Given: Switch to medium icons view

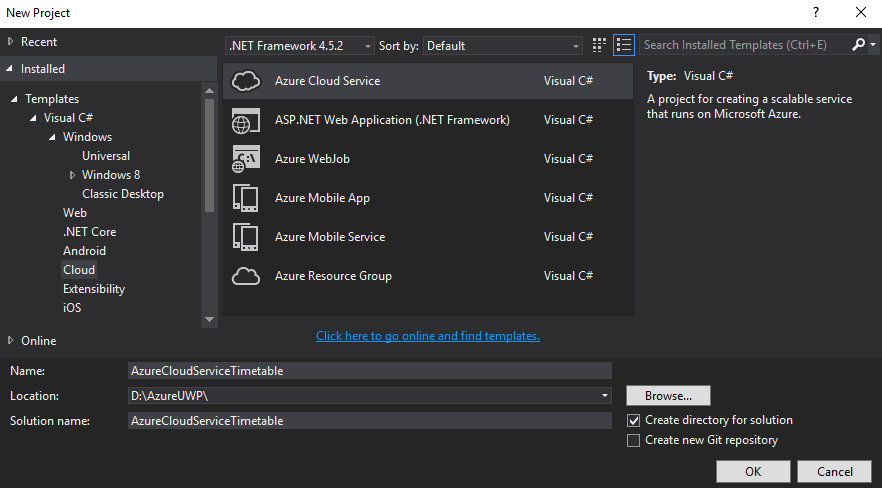Looking at the screenshot, I should click(599, 45).
